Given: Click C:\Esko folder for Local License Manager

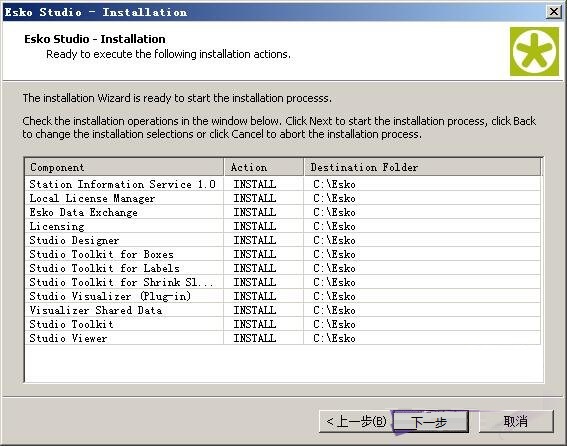Looking at the screenshot, I should point(334,198).
